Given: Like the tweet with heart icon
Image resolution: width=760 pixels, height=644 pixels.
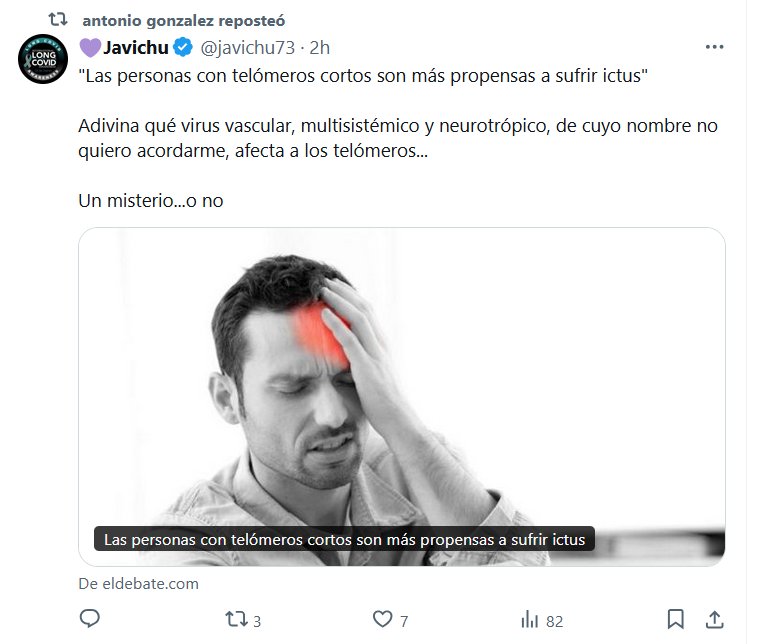Looking at the screenshot, I should (x=382, y=619).
